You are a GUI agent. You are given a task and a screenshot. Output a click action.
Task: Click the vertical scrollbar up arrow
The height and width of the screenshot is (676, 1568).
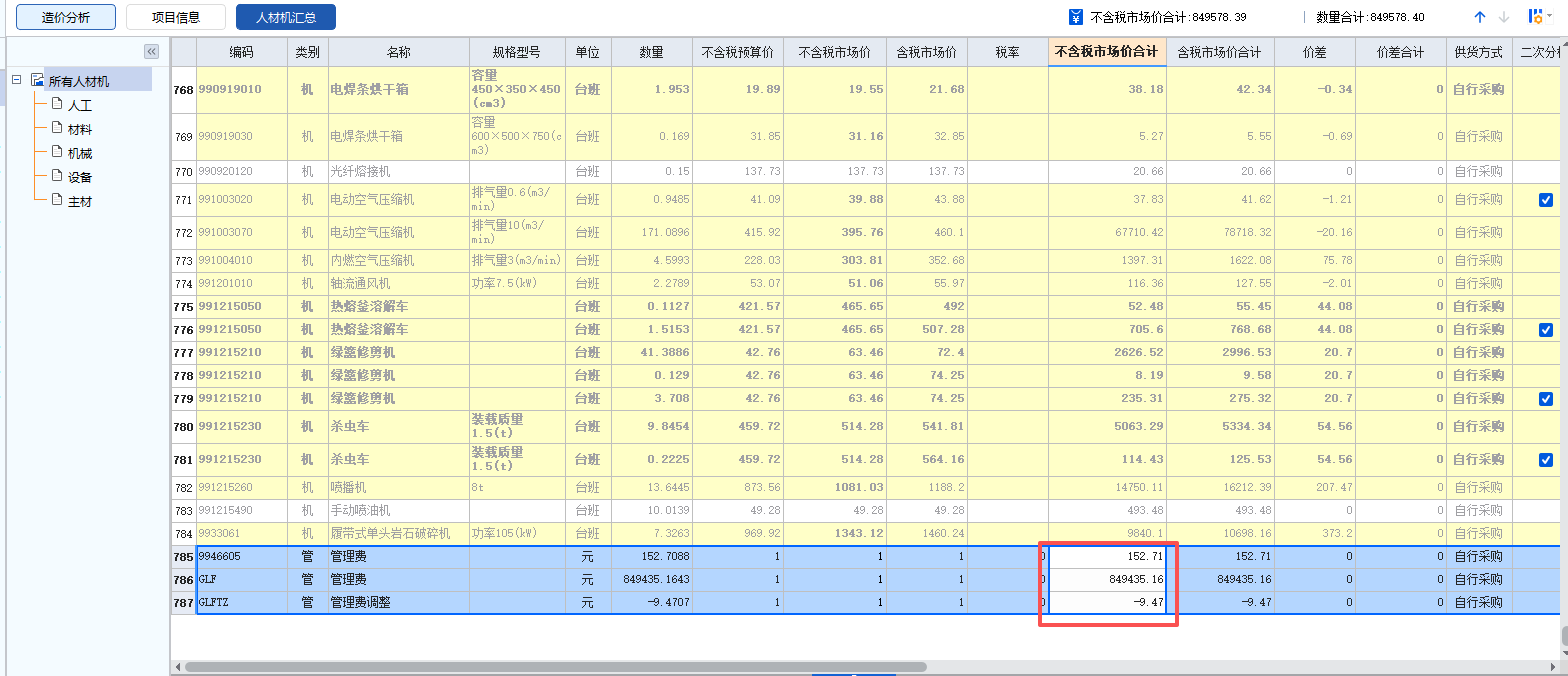point(1563,45)
